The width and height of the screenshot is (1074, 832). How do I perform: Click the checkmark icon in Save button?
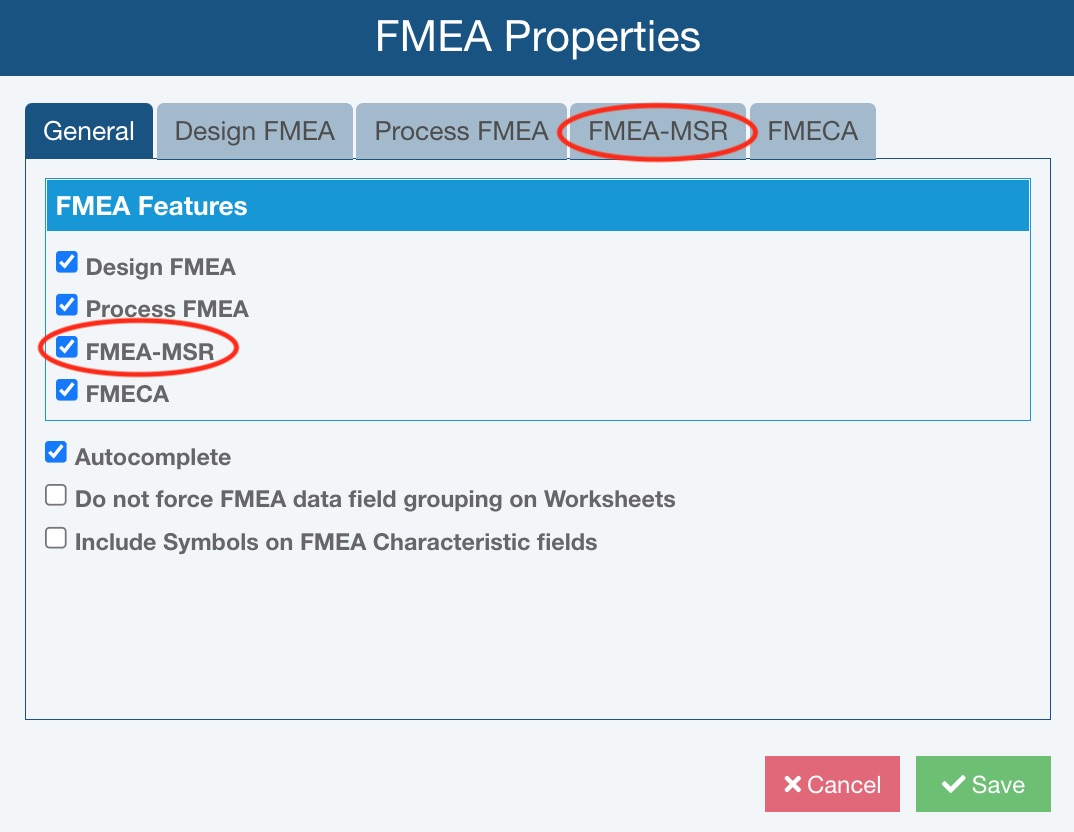(x=953, y=784)
